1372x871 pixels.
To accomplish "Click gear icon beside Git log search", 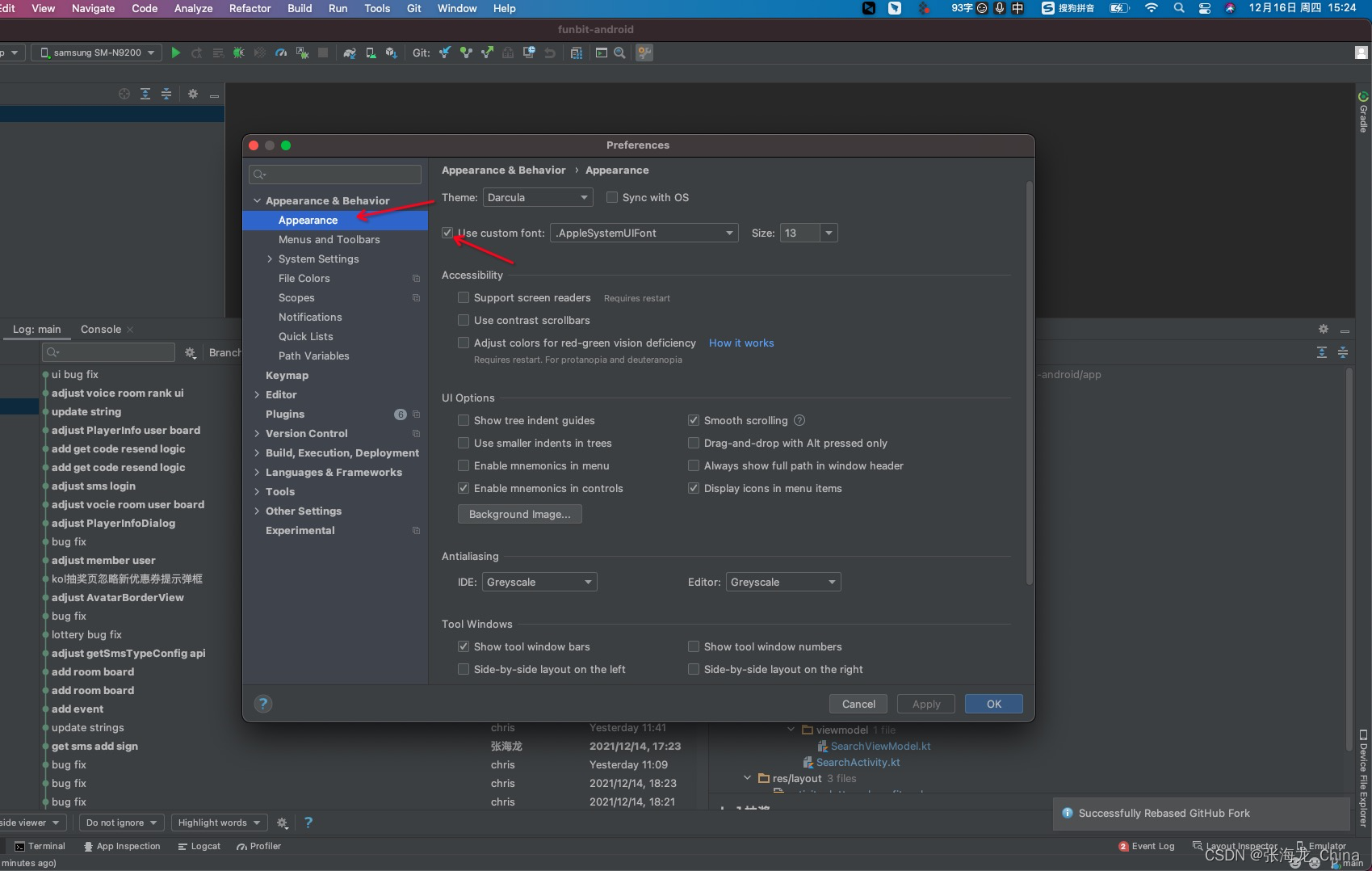I will (190, 352).
